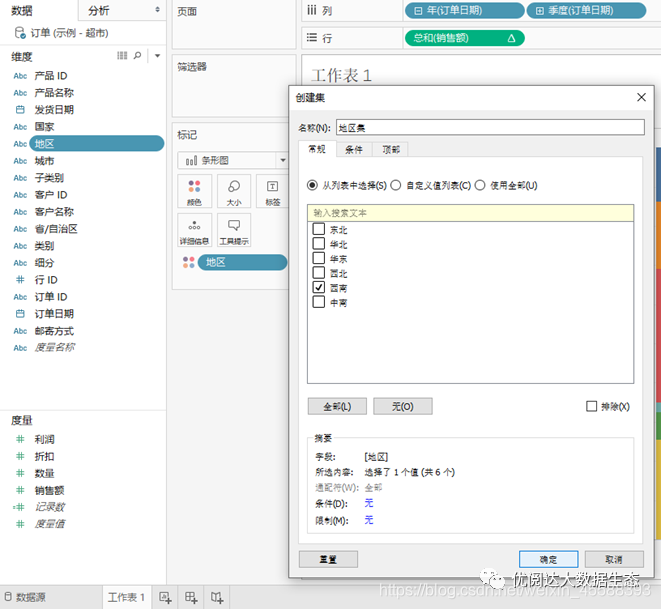Click the calendar icon of 发货日期
The width and height of the screenshot is (661, 609).
click(x=20, y=110)
